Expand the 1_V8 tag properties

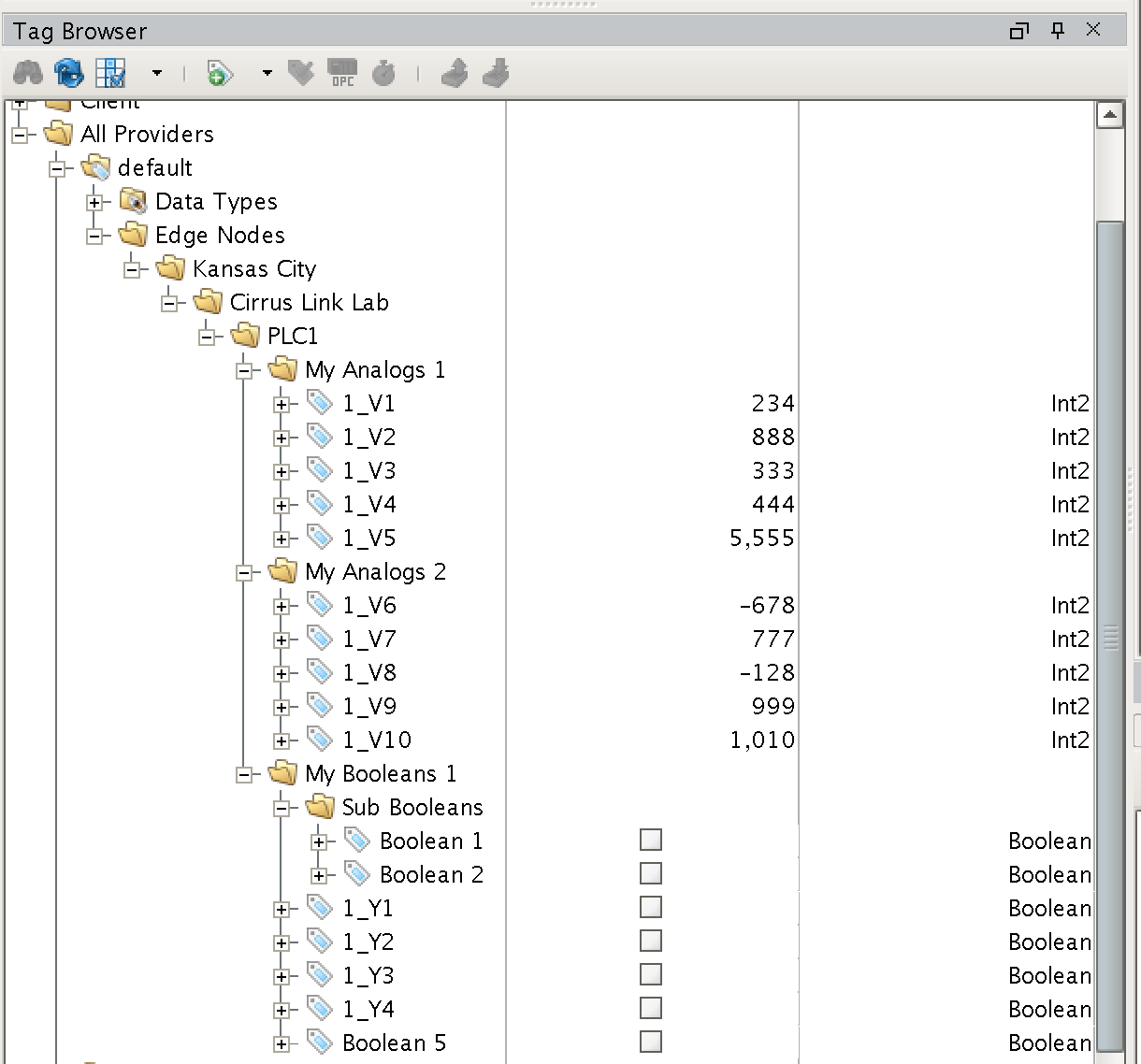coord(282,674)
